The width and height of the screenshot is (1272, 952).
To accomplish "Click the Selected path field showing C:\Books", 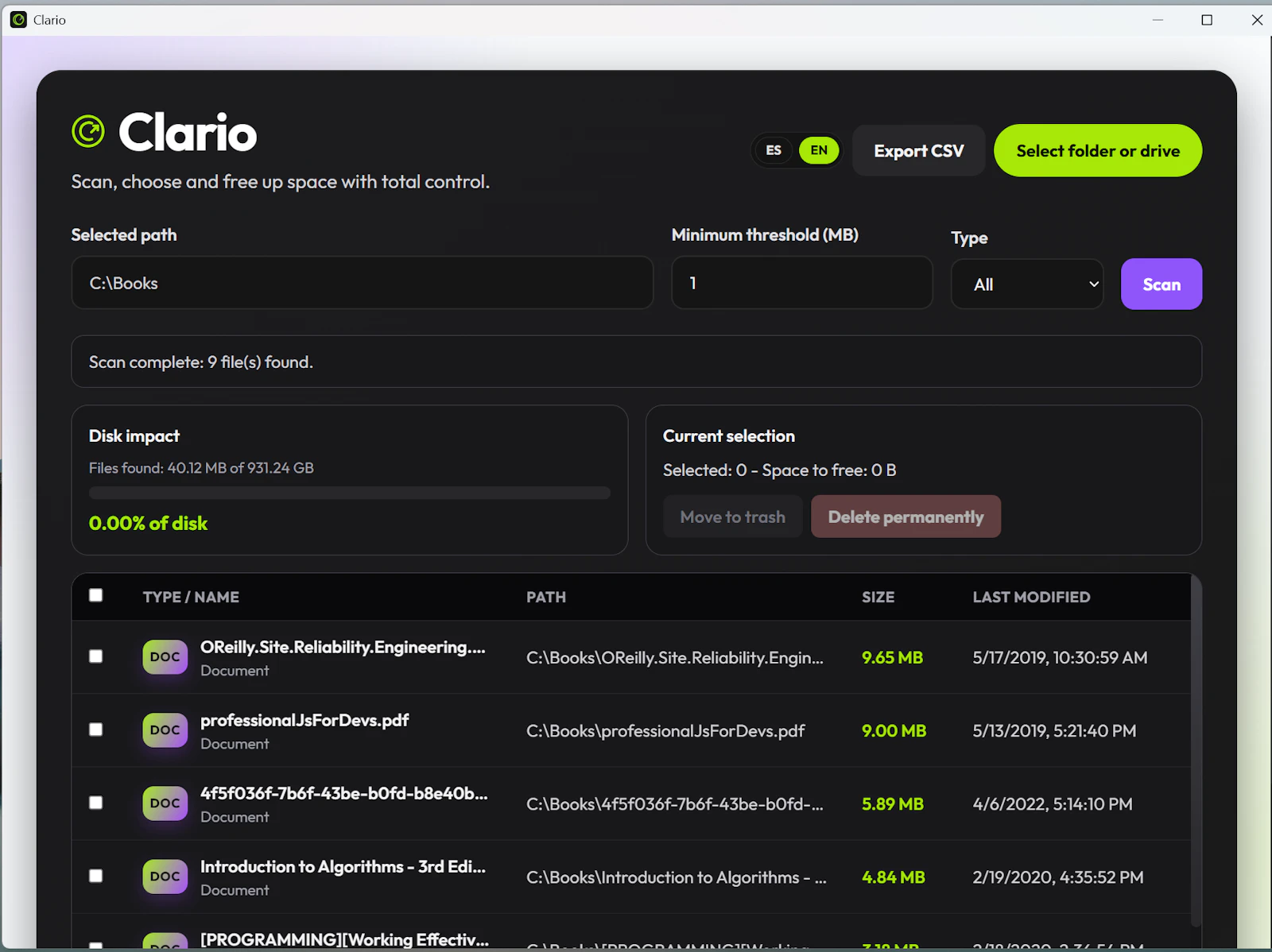I will coord(363,283).
